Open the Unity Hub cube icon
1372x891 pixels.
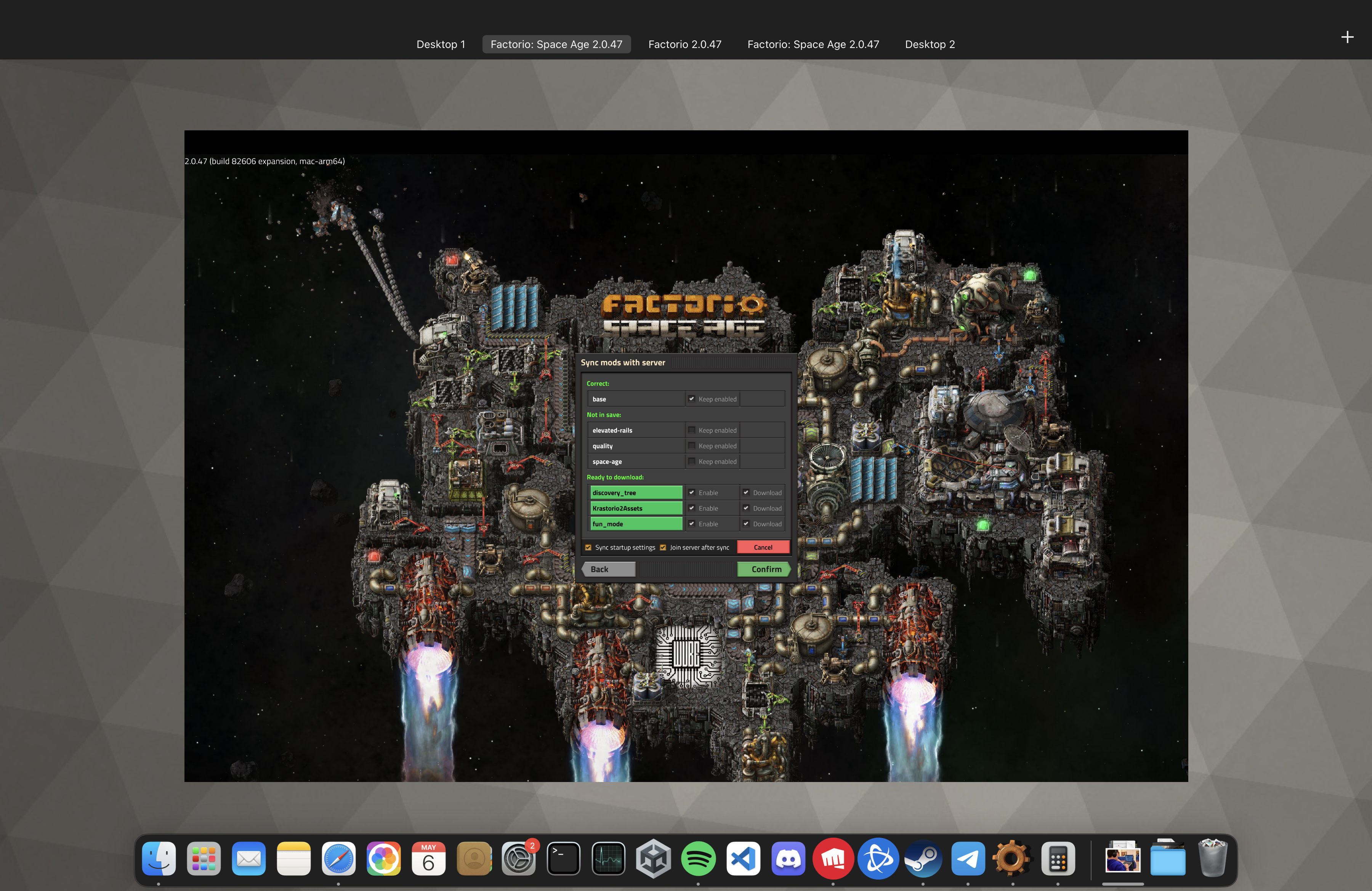coord(653,858)
